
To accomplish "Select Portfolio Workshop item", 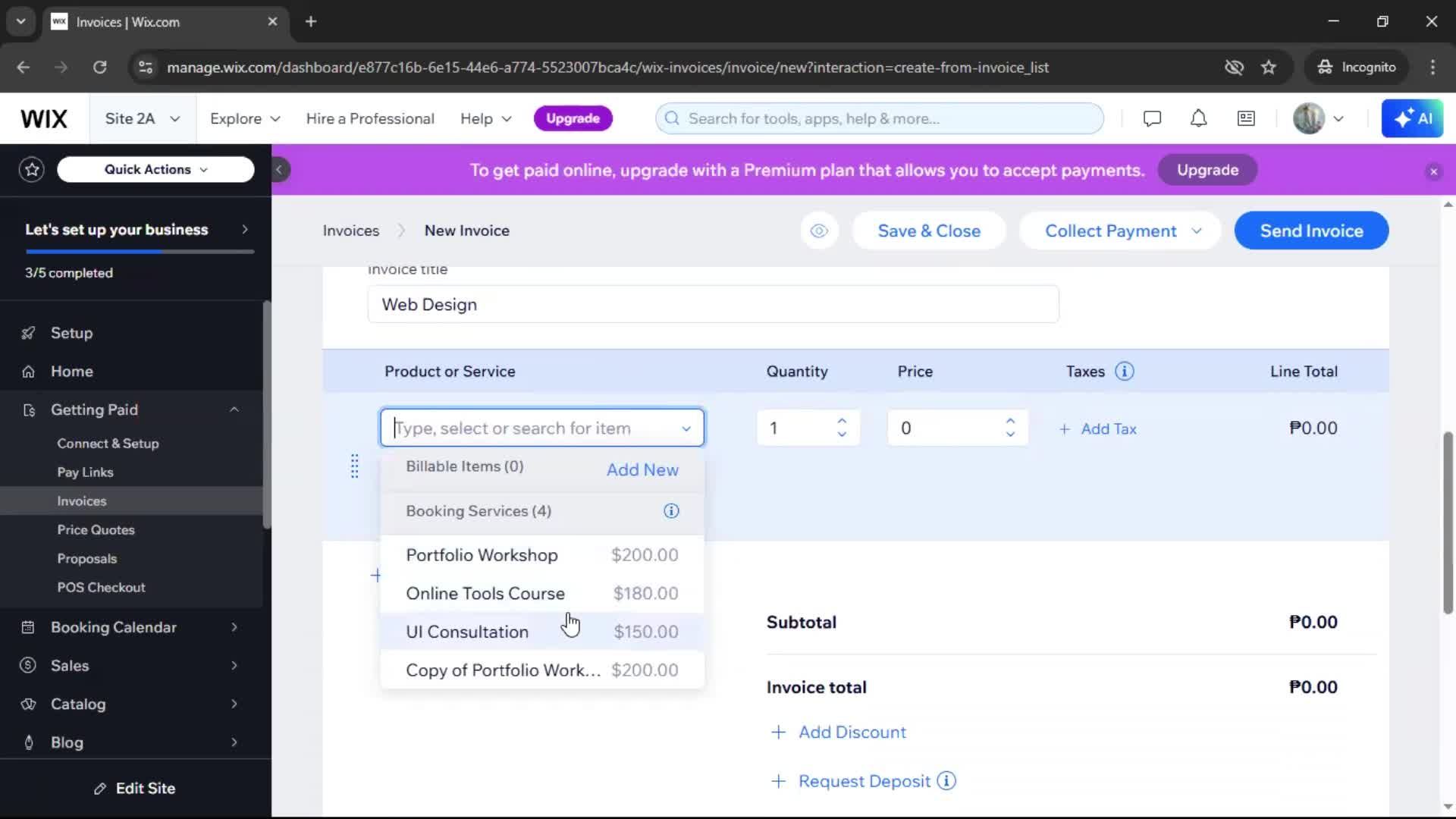I will (541, 555).
